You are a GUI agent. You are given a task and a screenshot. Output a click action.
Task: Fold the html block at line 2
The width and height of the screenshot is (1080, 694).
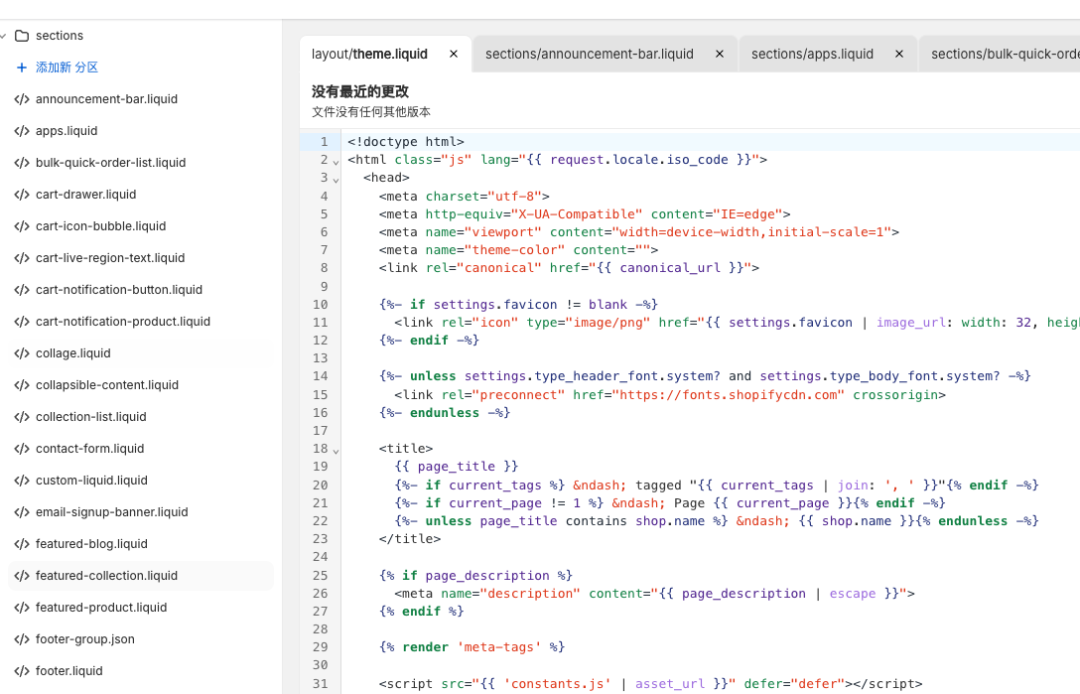336,162
